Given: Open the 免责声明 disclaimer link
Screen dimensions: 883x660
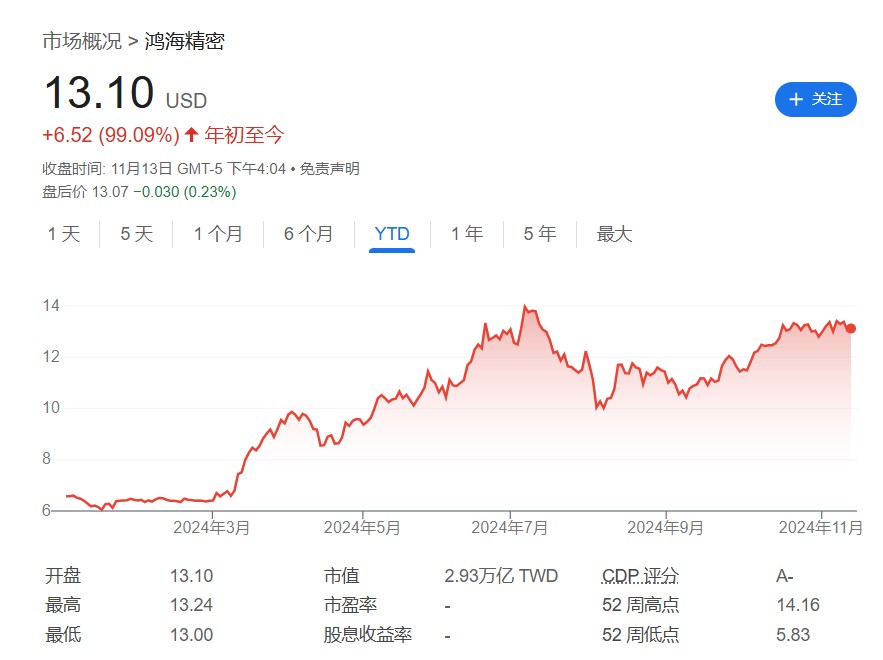Looking at the screenshot, I should [x=329, y=169].
